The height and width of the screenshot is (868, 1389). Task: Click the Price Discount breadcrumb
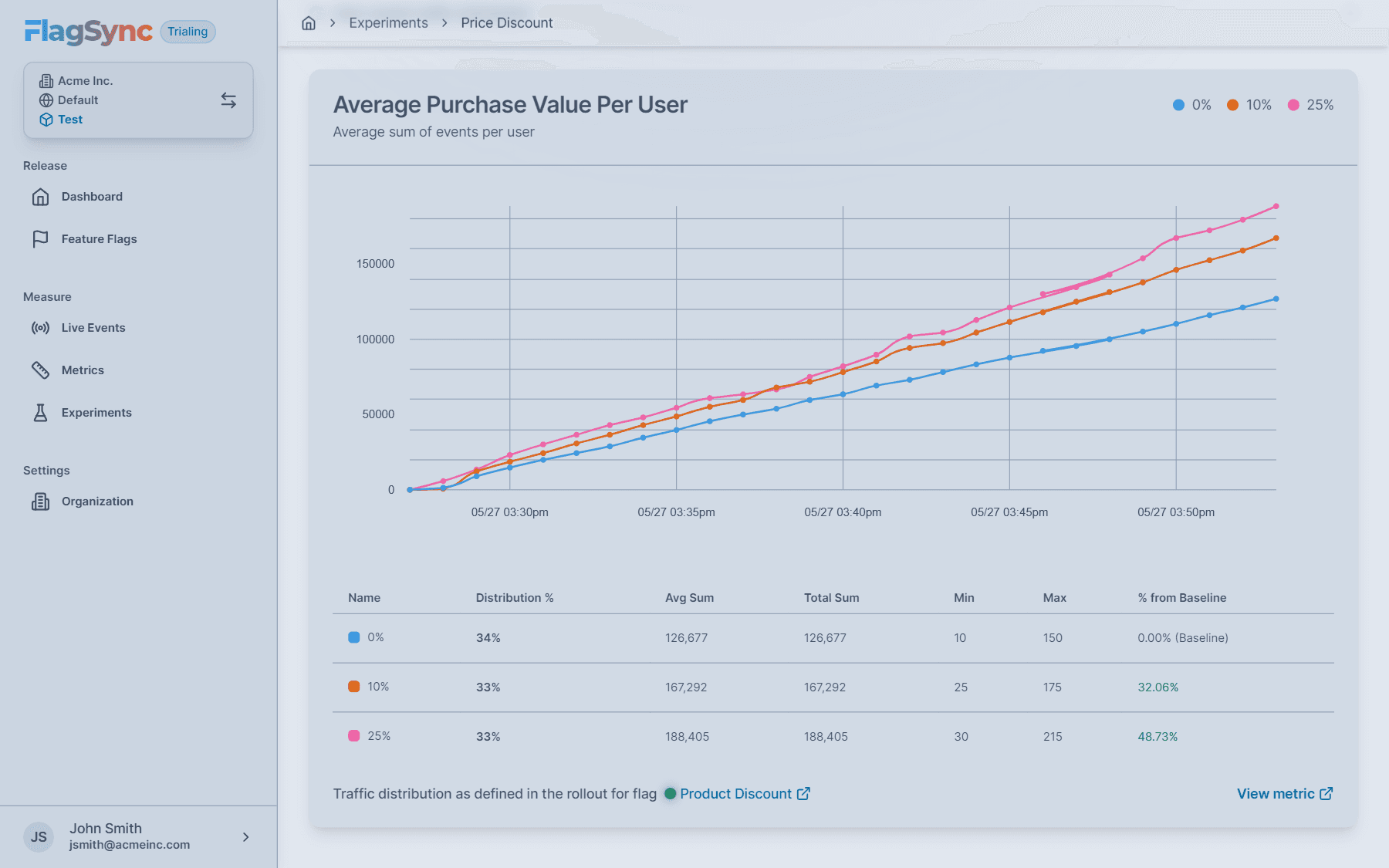[507, 23]
